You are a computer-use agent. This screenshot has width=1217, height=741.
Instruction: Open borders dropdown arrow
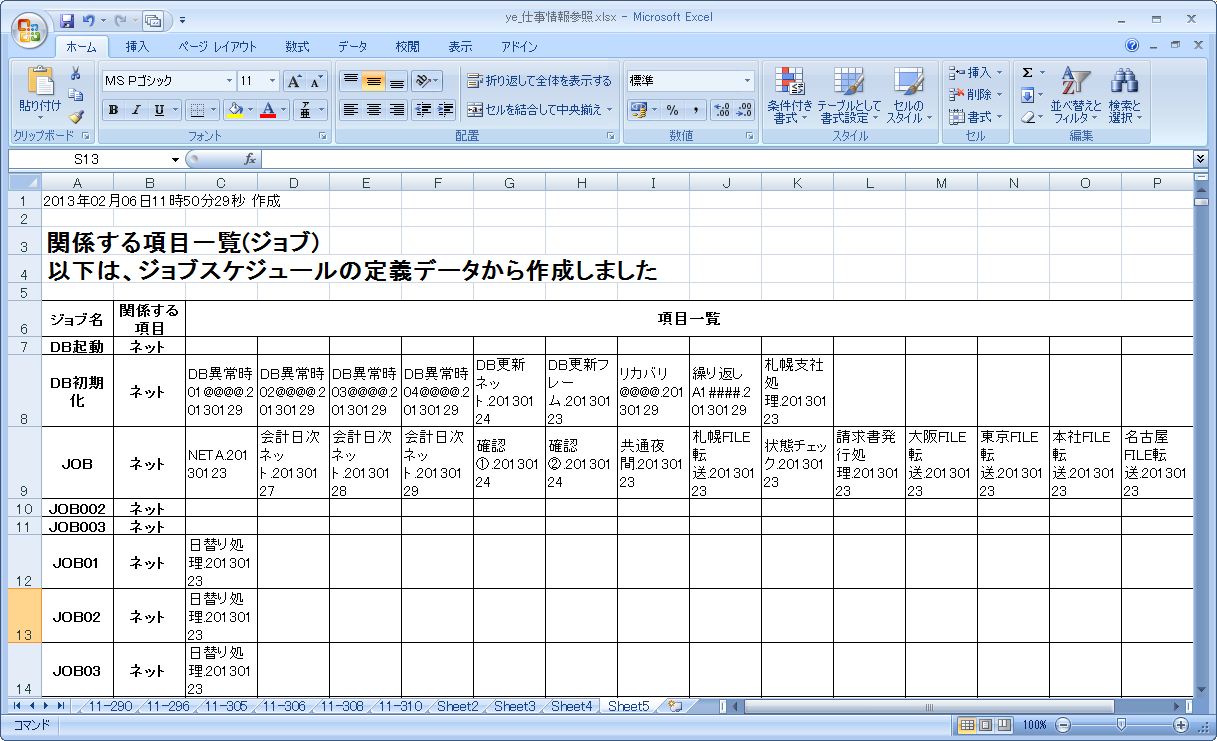tap(213, 110)
